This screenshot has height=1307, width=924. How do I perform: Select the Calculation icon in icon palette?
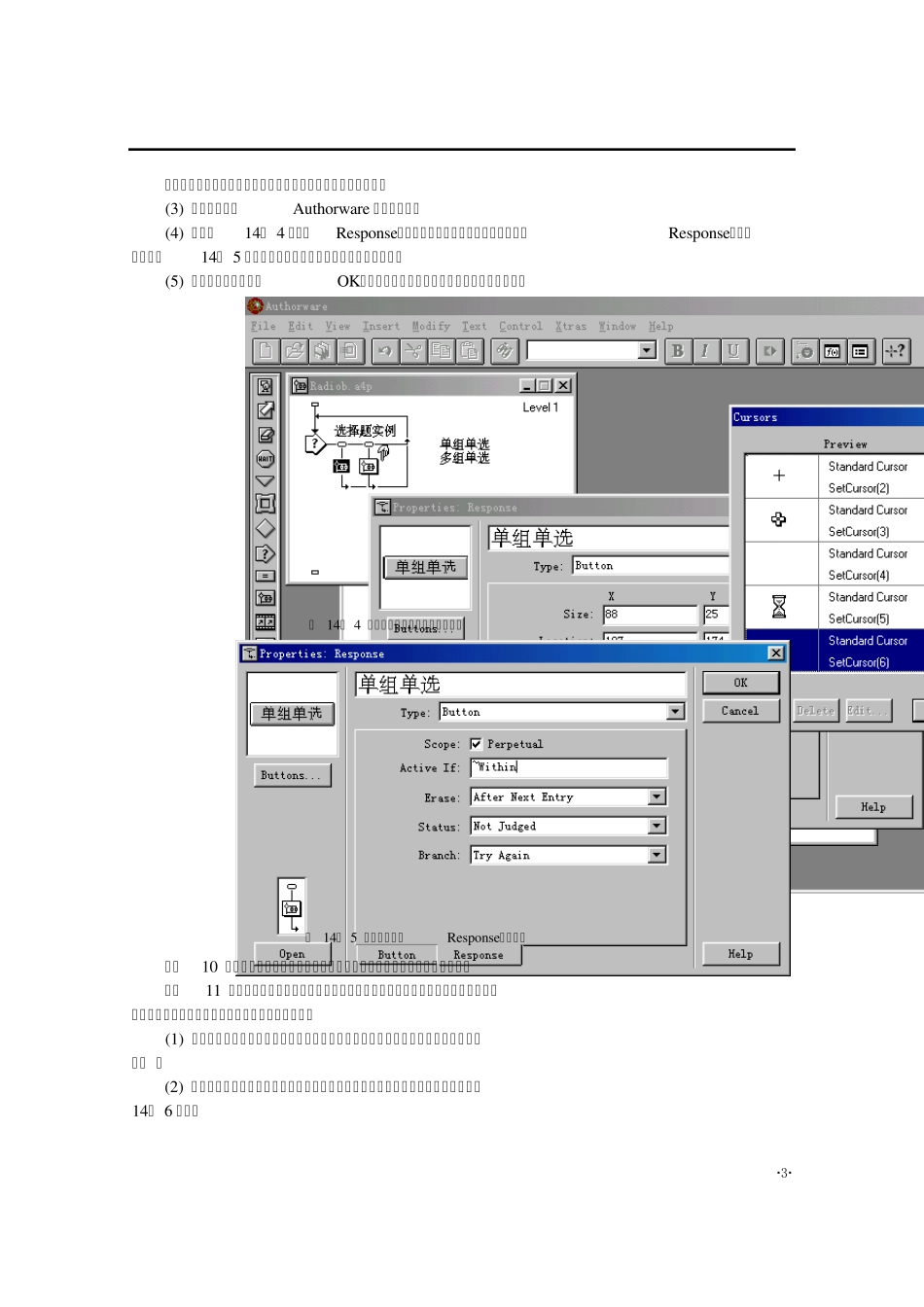266,576
